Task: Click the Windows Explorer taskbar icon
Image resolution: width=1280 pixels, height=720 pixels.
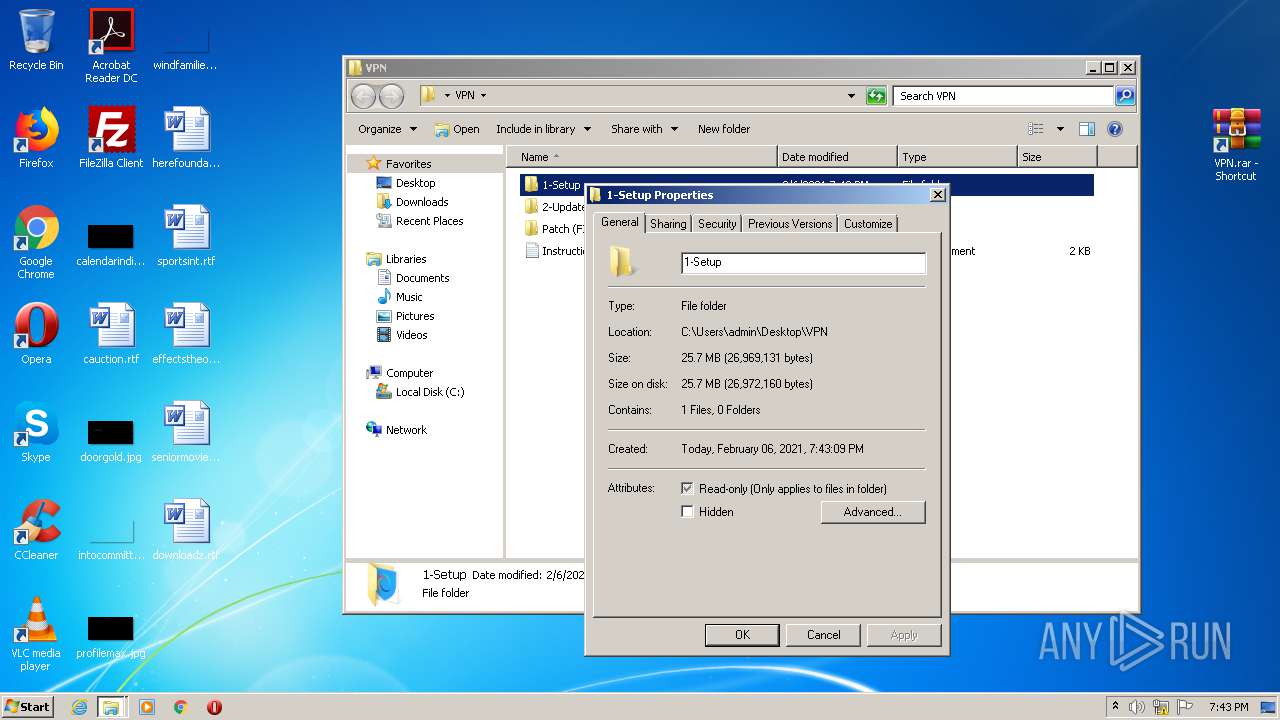Action: (x=111, y=707)
